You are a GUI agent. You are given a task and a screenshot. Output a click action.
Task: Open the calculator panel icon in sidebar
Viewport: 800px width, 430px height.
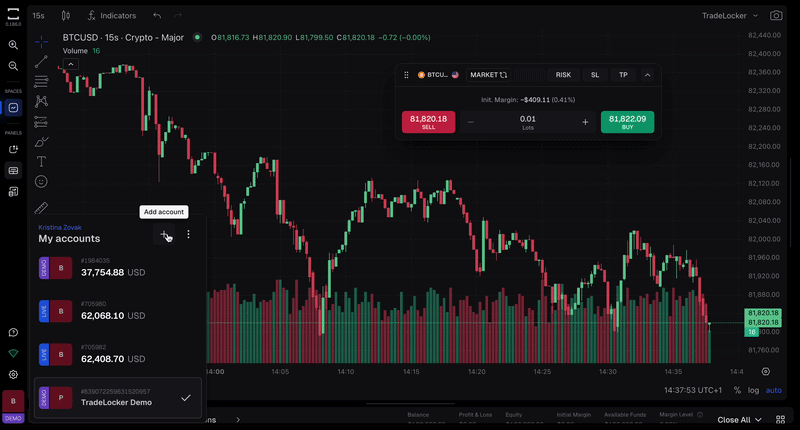click(13, 192)
